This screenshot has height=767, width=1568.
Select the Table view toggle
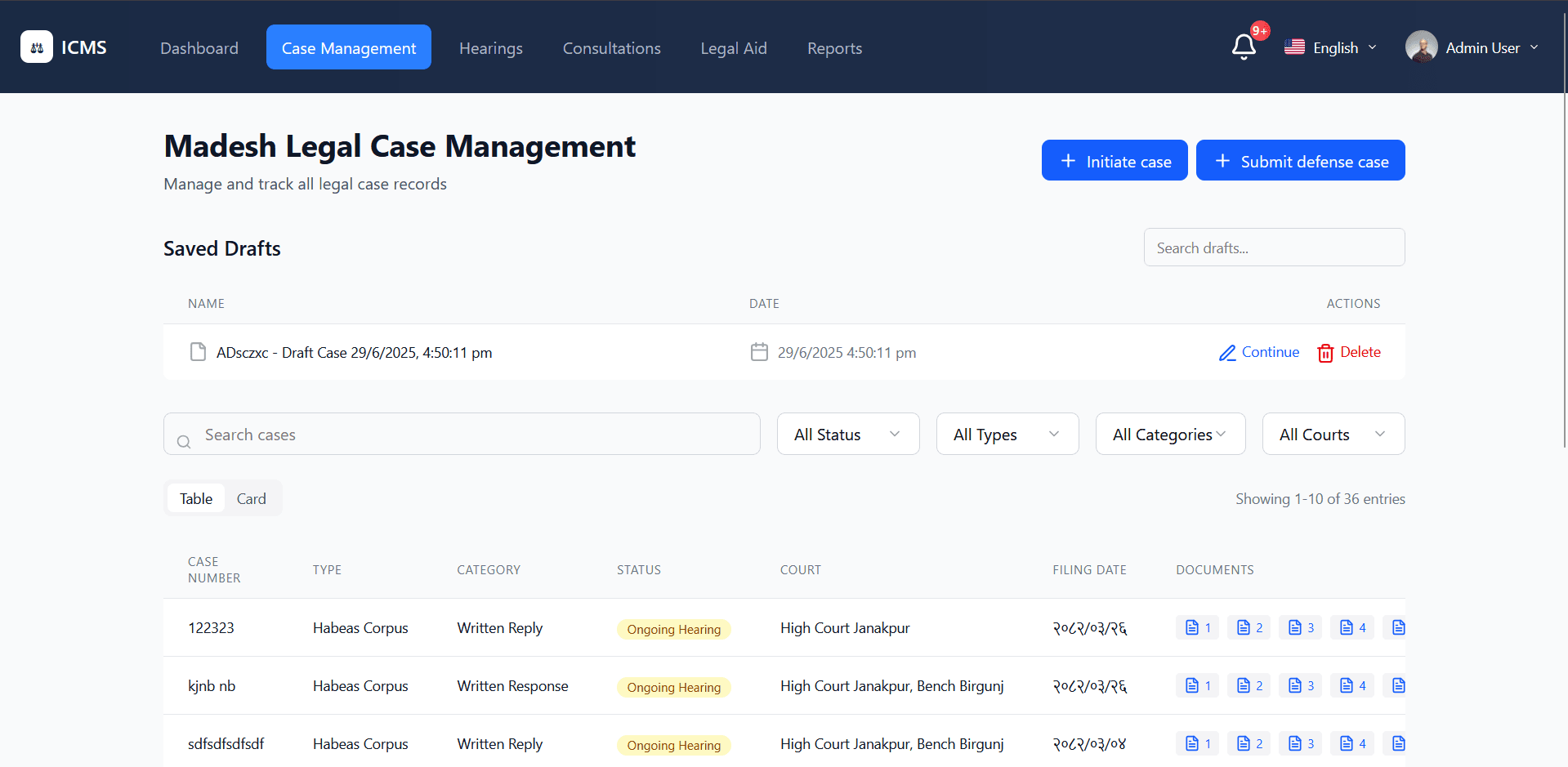(196, 498)
